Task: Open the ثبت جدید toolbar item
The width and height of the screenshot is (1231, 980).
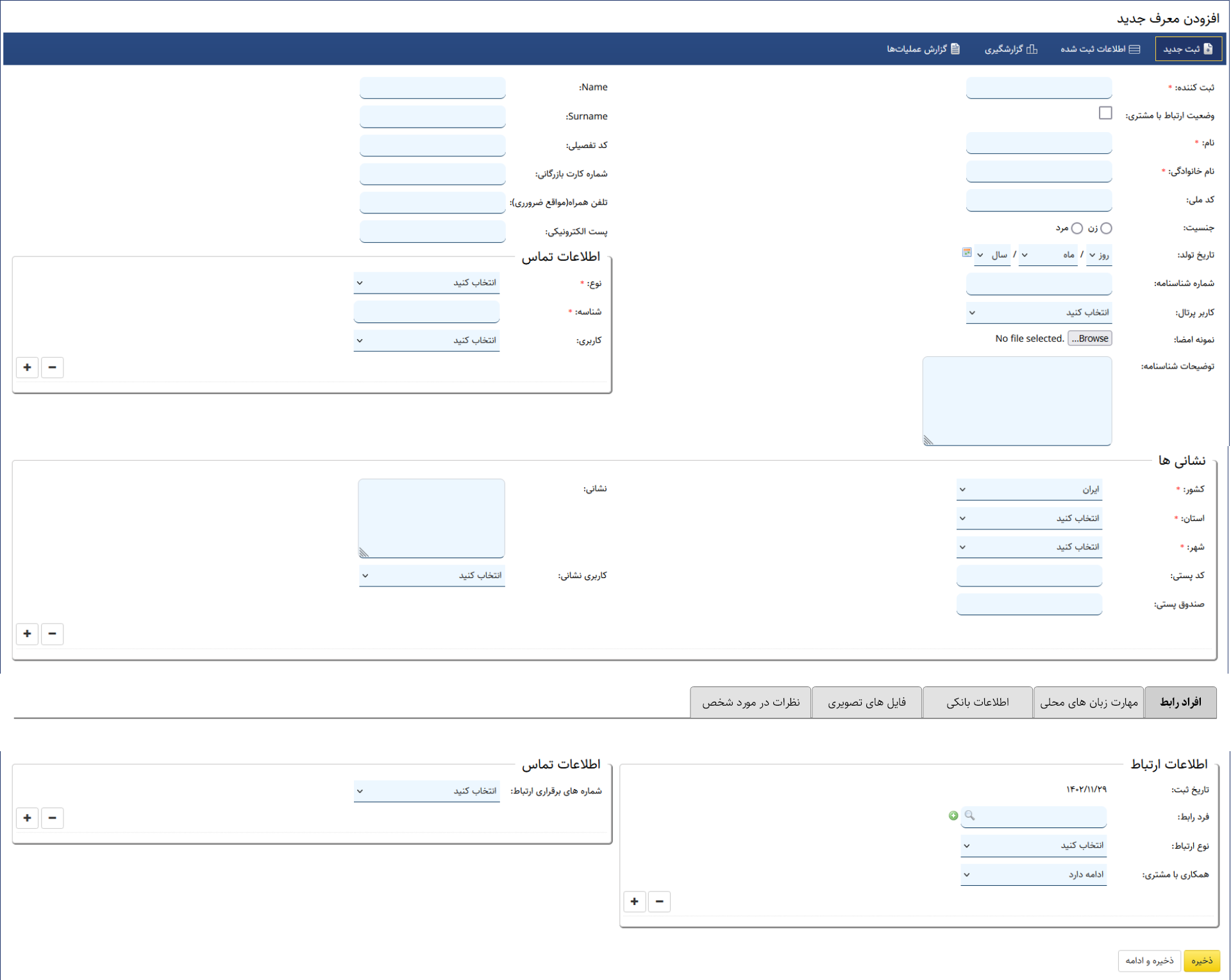Action: click(1188, 49)
